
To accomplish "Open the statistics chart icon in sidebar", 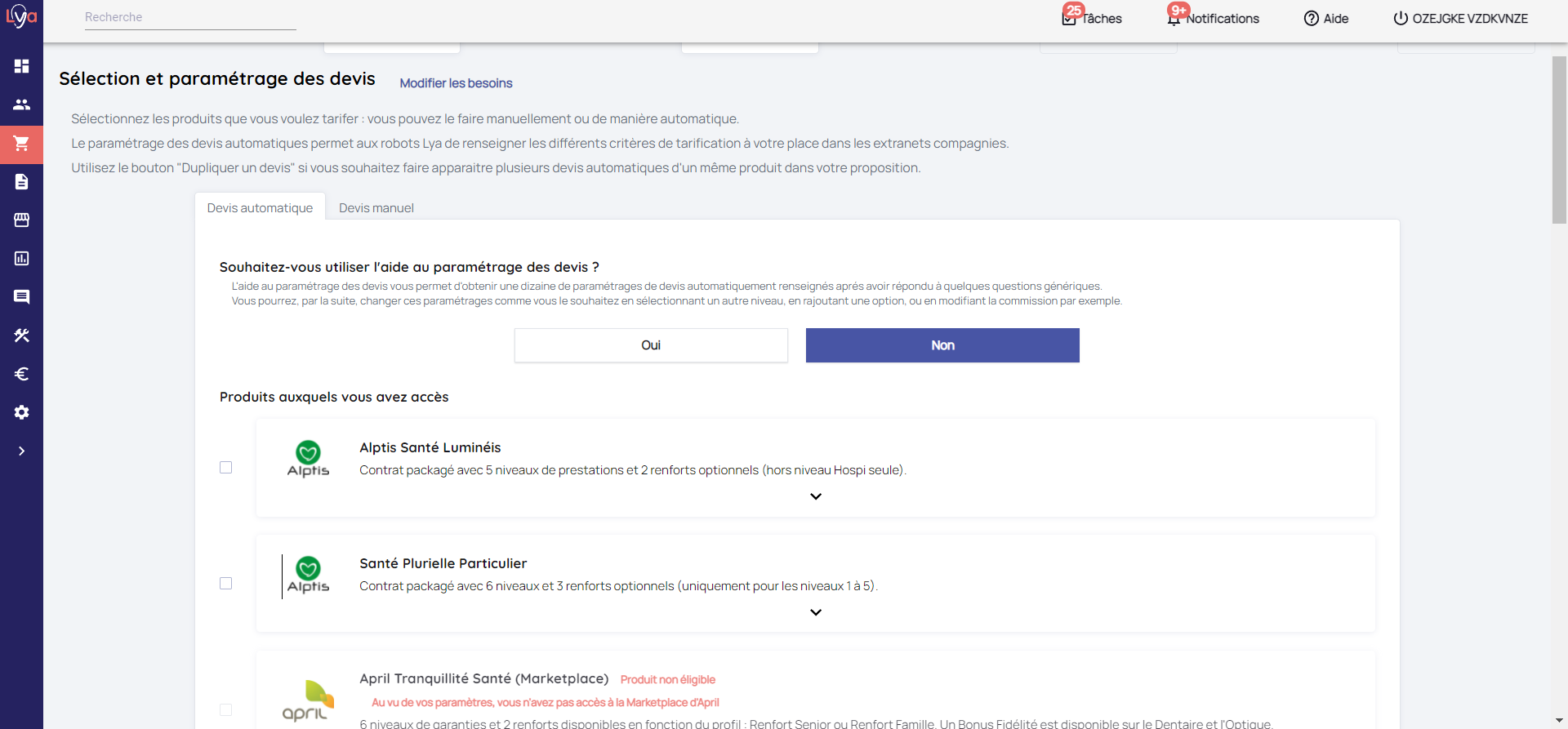I will click(x=21, y=259).
